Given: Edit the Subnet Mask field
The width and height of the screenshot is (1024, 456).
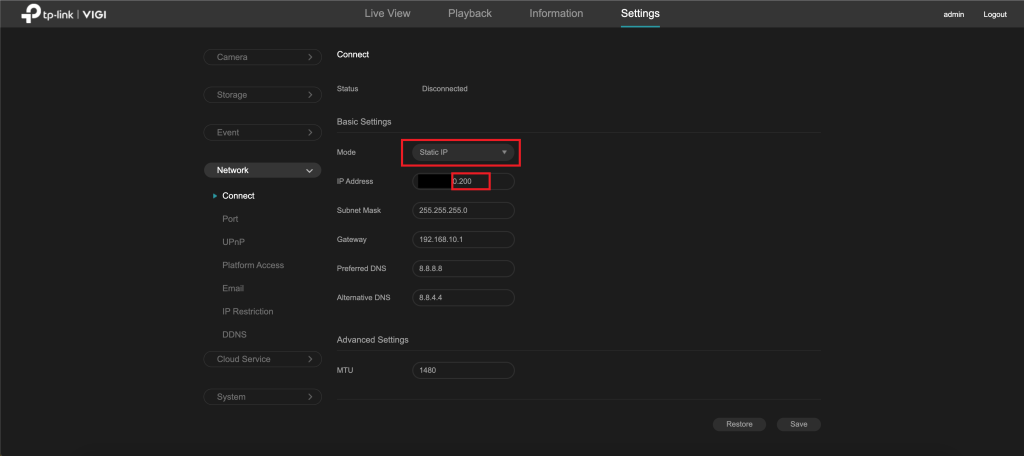Looking at the screenshot, I should (x=463, y=210).
